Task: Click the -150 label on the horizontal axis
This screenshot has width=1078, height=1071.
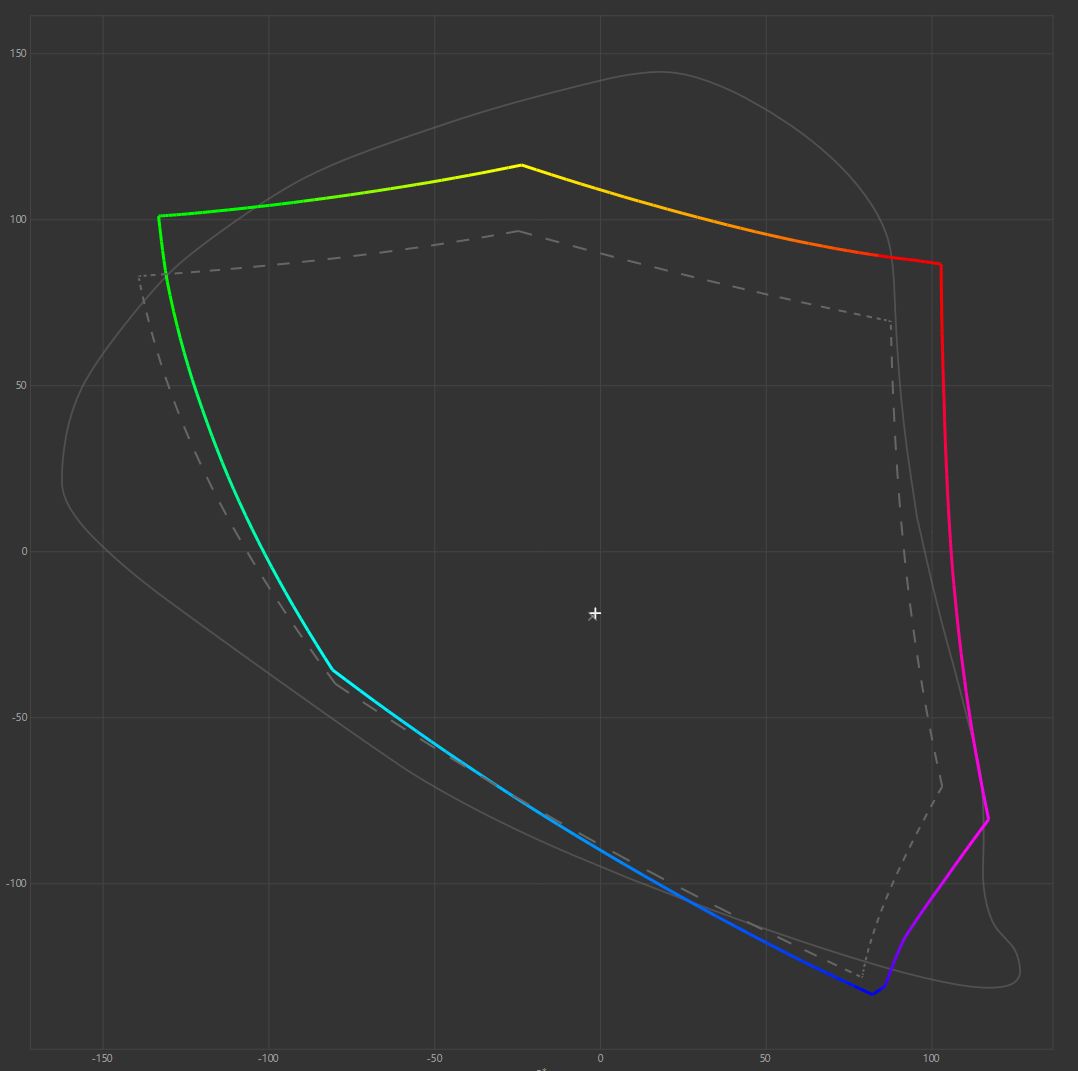Action: click(x=102, y=1057)
